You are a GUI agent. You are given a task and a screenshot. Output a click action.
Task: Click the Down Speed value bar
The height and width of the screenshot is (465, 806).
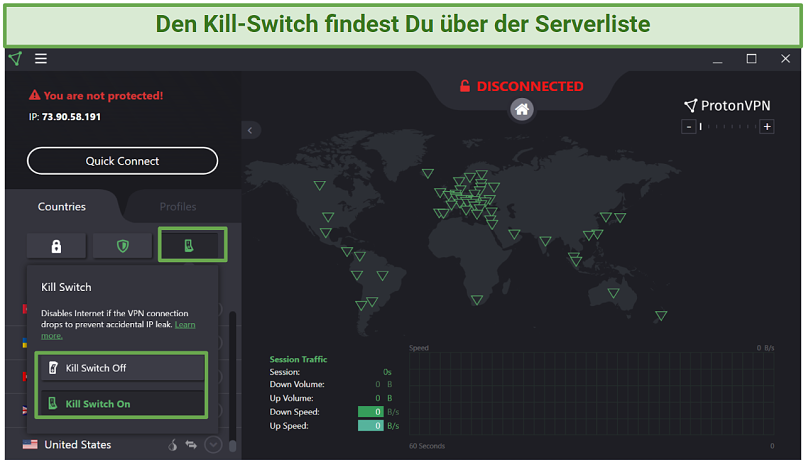point(371,412)
